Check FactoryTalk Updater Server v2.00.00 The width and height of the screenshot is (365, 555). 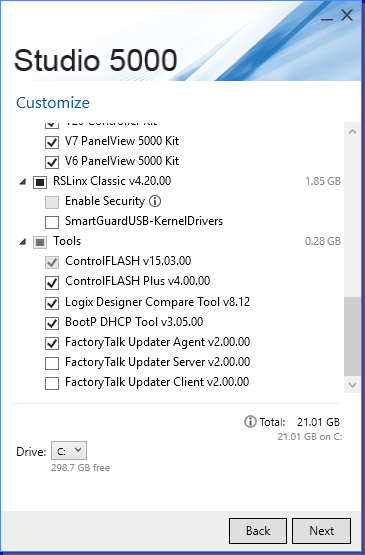tap(52, 363)
